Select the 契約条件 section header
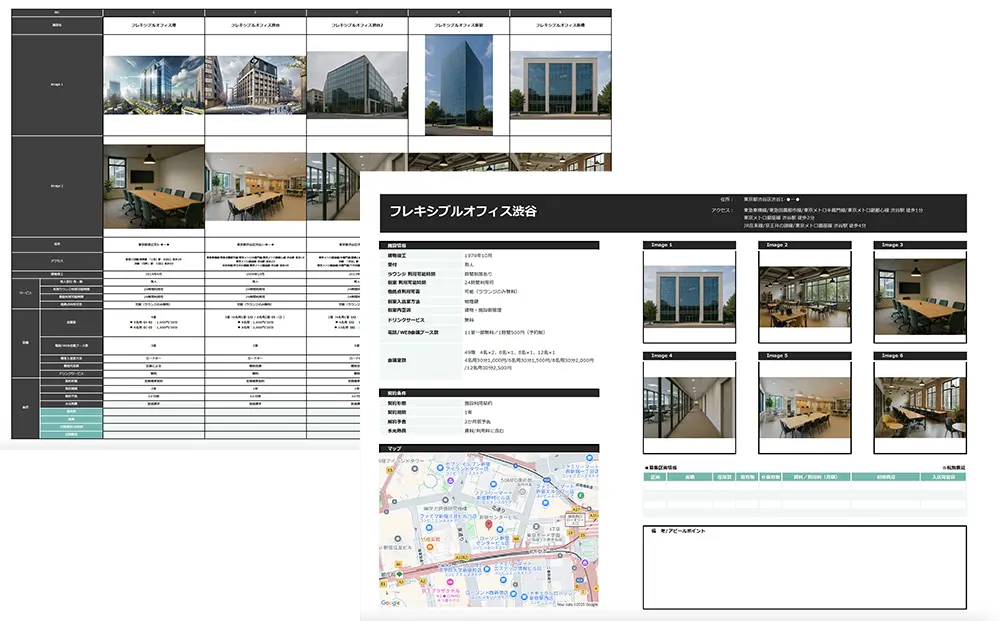 [488, 392]
